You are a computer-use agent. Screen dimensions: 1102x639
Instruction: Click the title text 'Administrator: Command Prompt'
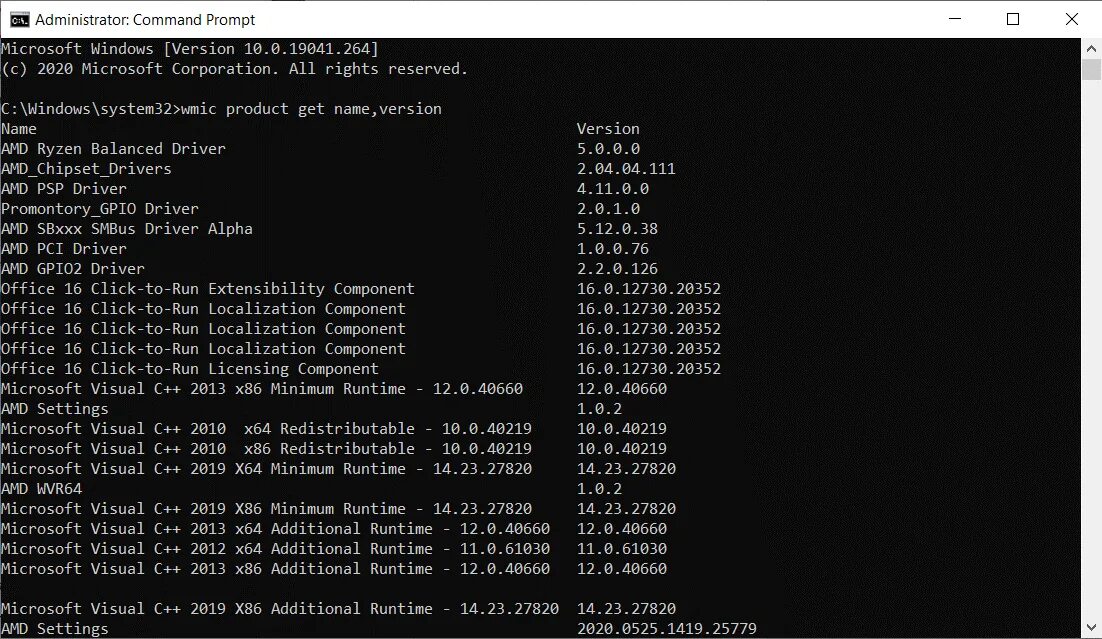pyautogui.click(x=145, y=20)
